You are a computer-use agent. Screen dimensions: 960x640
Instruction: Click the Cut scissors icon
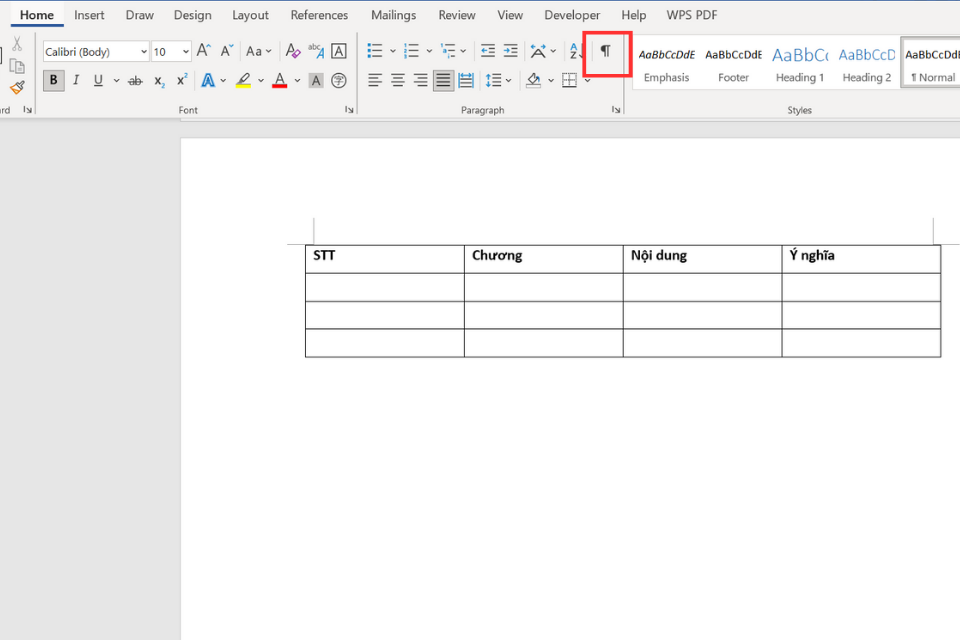pos(17,44)
